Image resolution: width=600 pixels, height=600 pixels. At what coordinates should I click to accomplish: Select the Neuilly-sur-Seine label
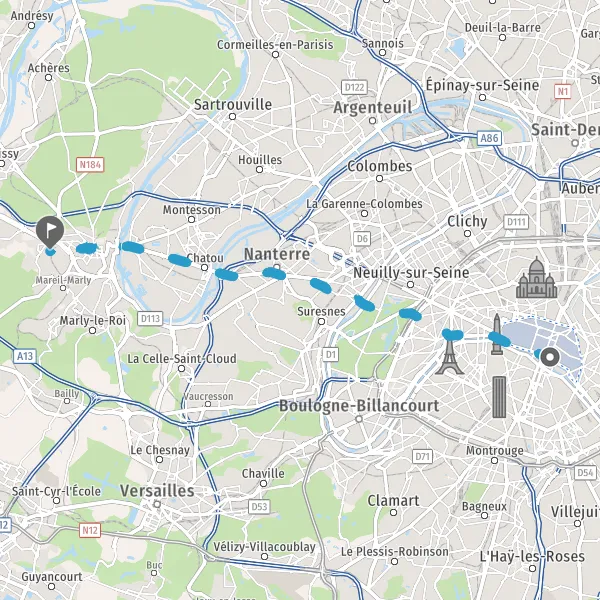411,273
